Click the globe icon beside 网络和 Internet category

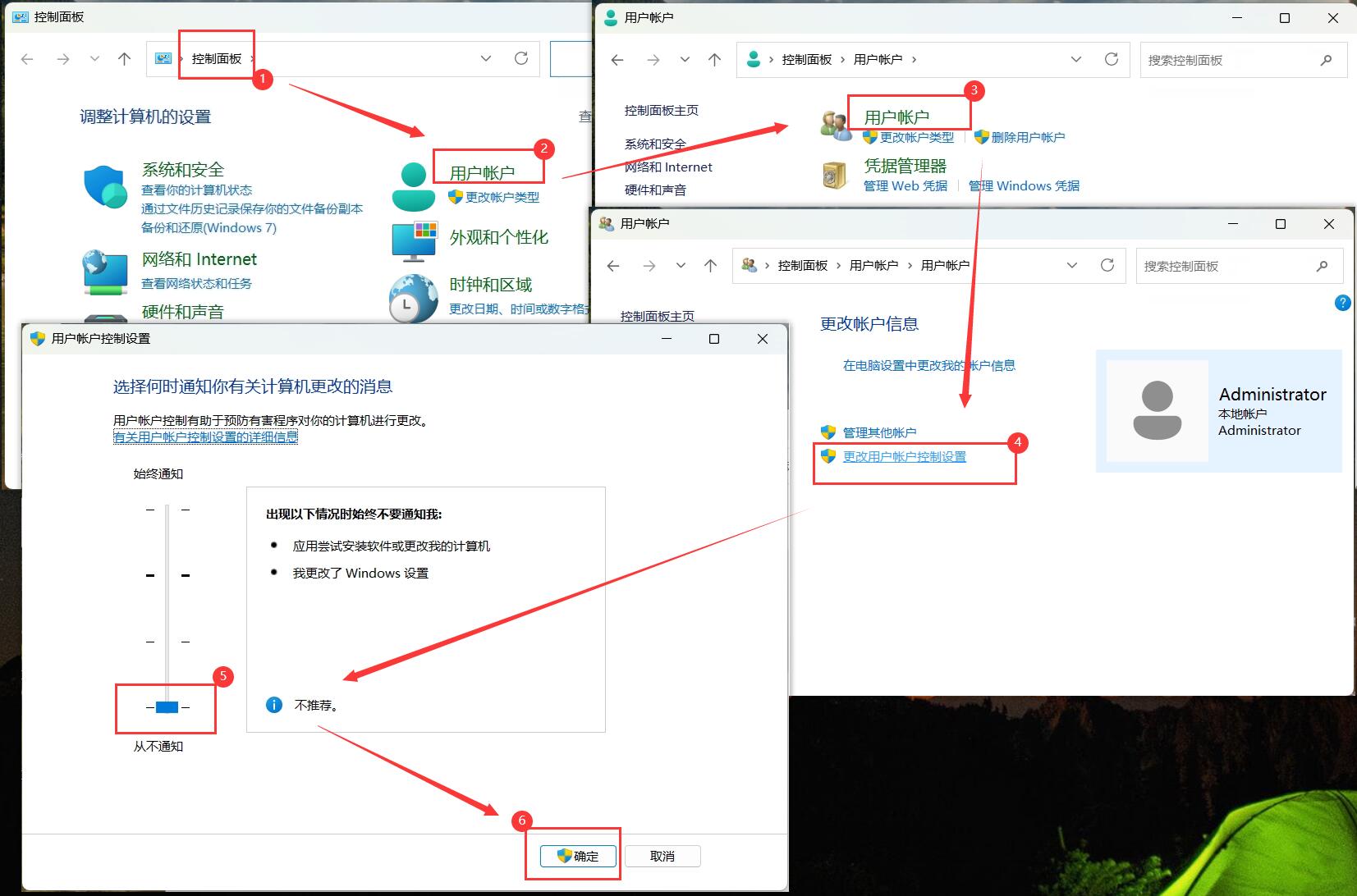(x=105, y=272)
